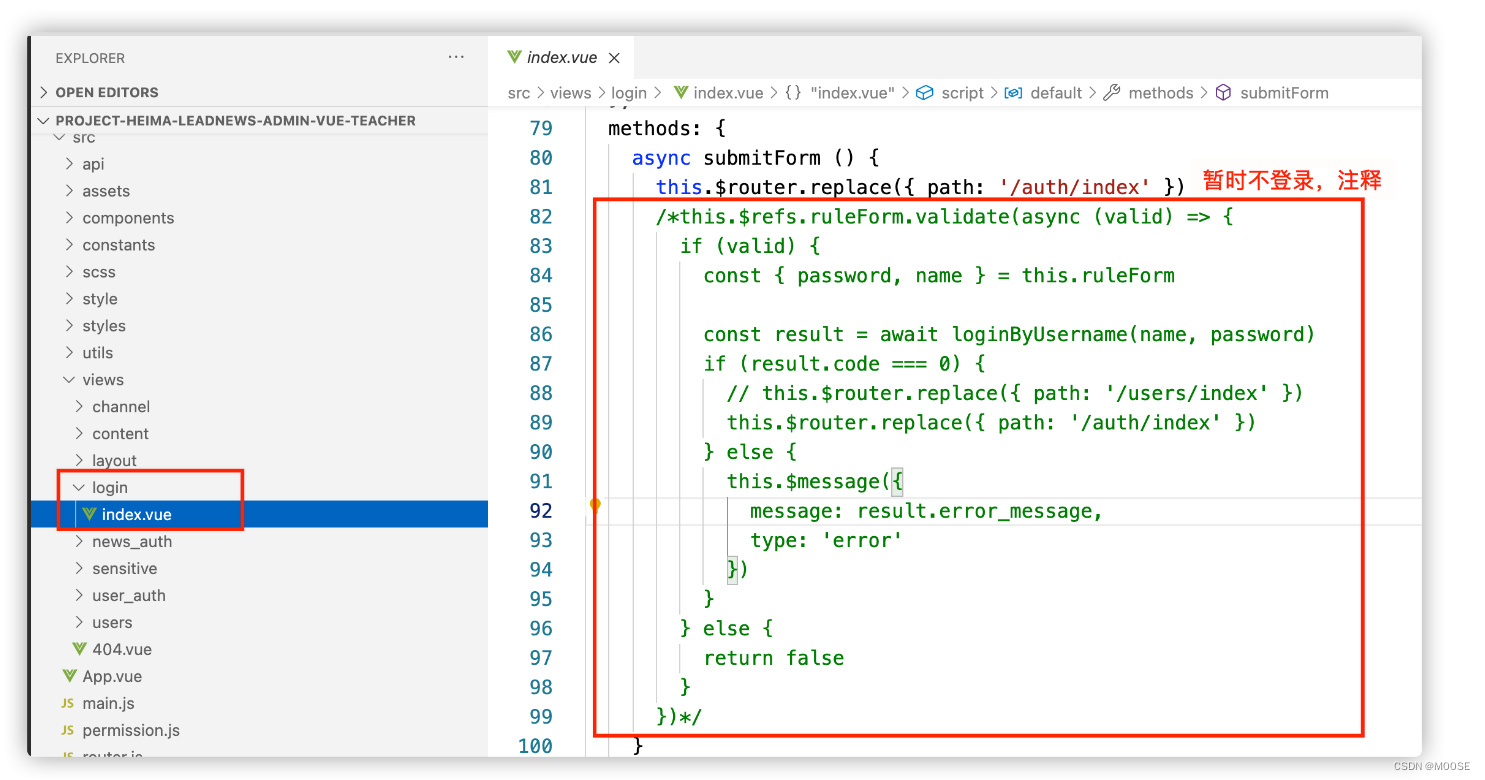This screenshot has height=780, width=1485.
Task: Click src in the breadcrumb path
Action: point(519,92)
